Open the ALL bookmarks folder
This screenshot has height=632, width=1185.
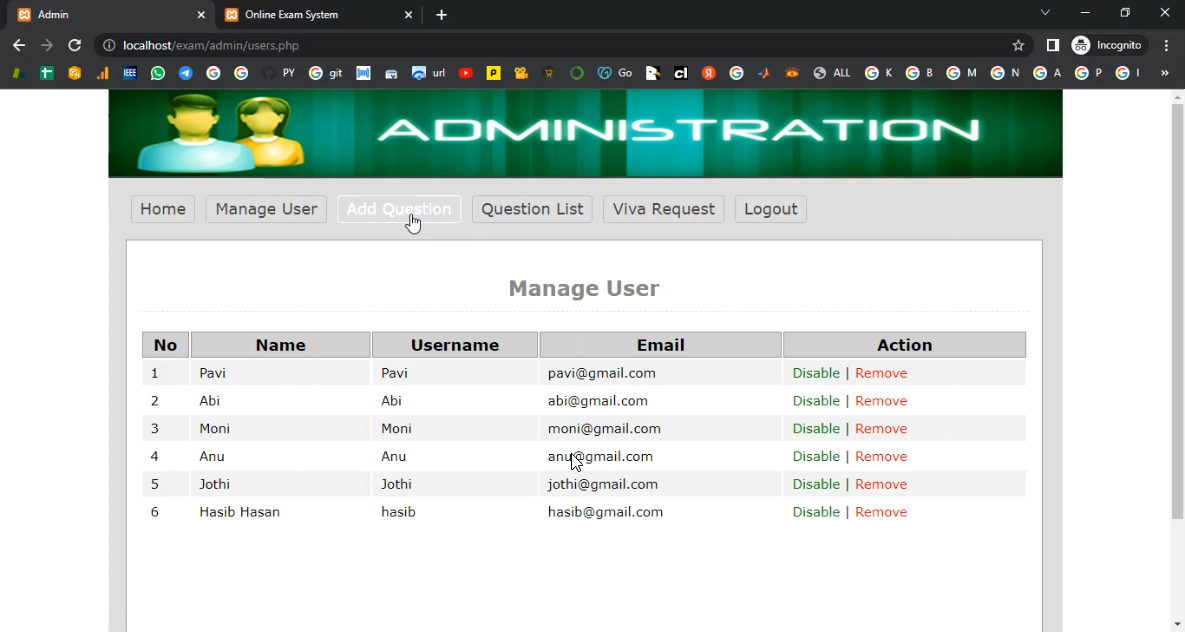point(832,73)
